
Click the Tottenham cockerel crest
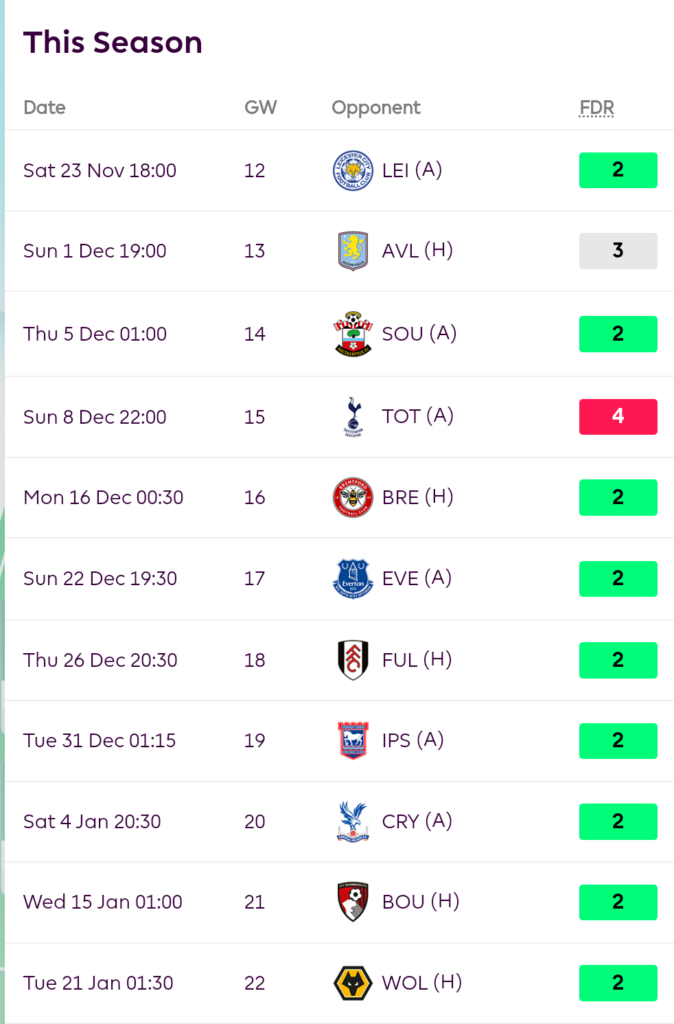click(352, 417)
